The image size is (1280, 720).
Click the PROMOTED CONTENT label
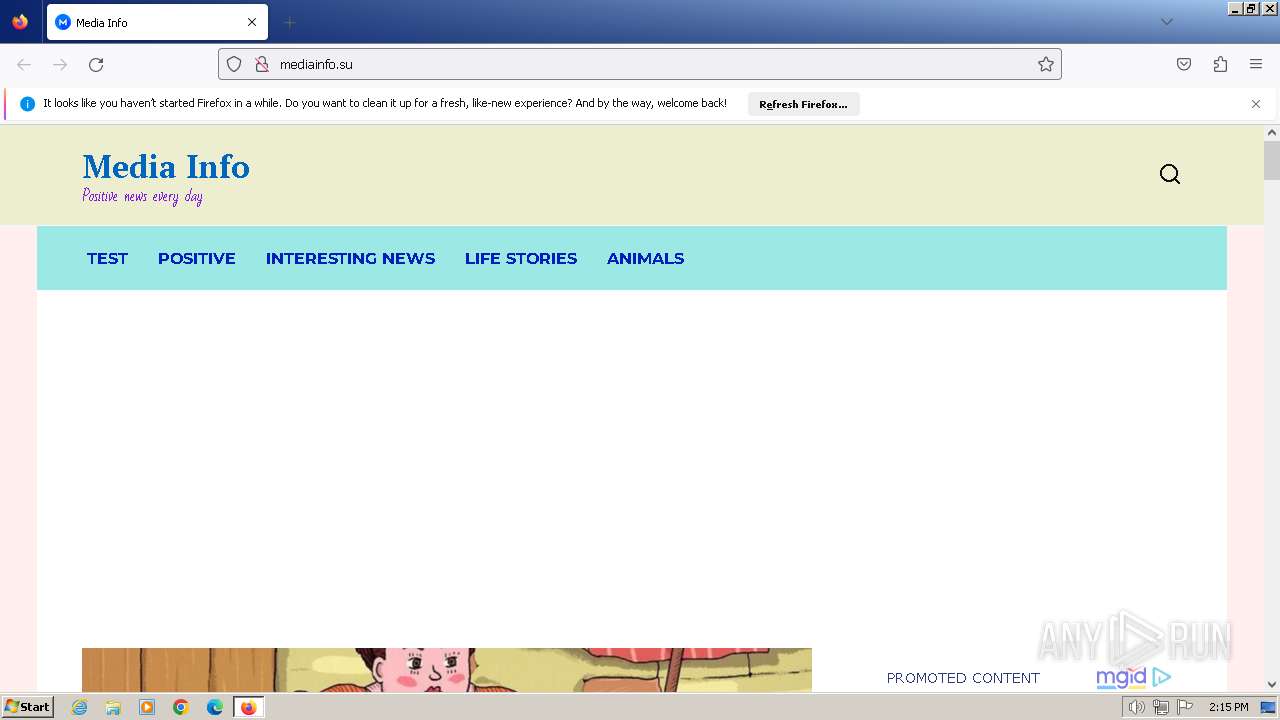coord(963,678)
